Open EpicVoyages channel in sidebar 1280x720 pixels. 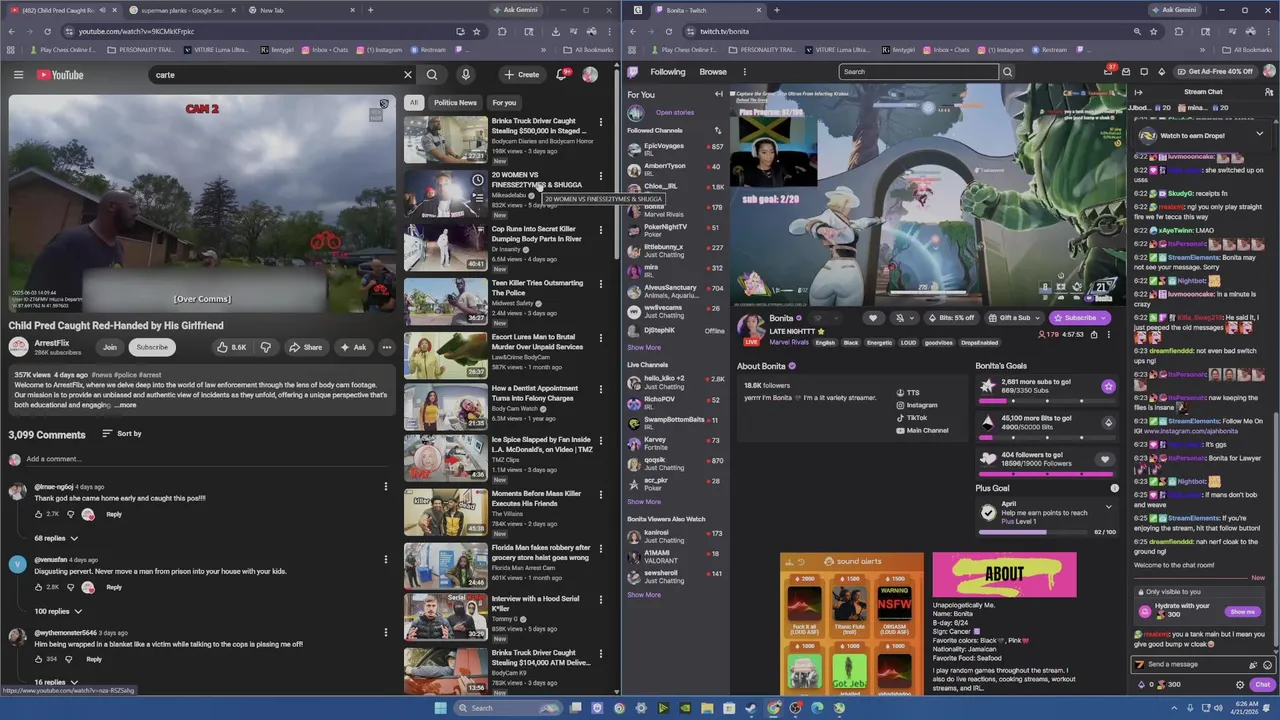[675, 149]
